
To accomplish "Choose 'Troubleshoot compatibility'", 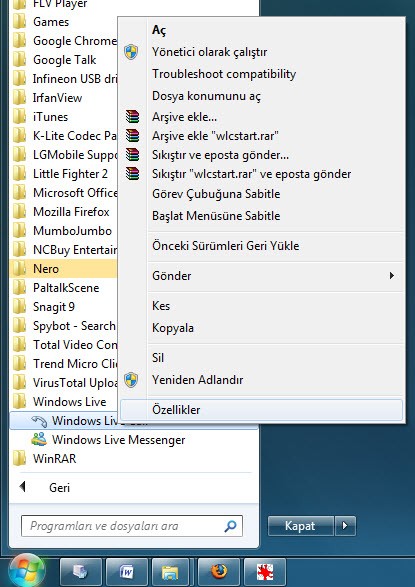I will (262, 74).
